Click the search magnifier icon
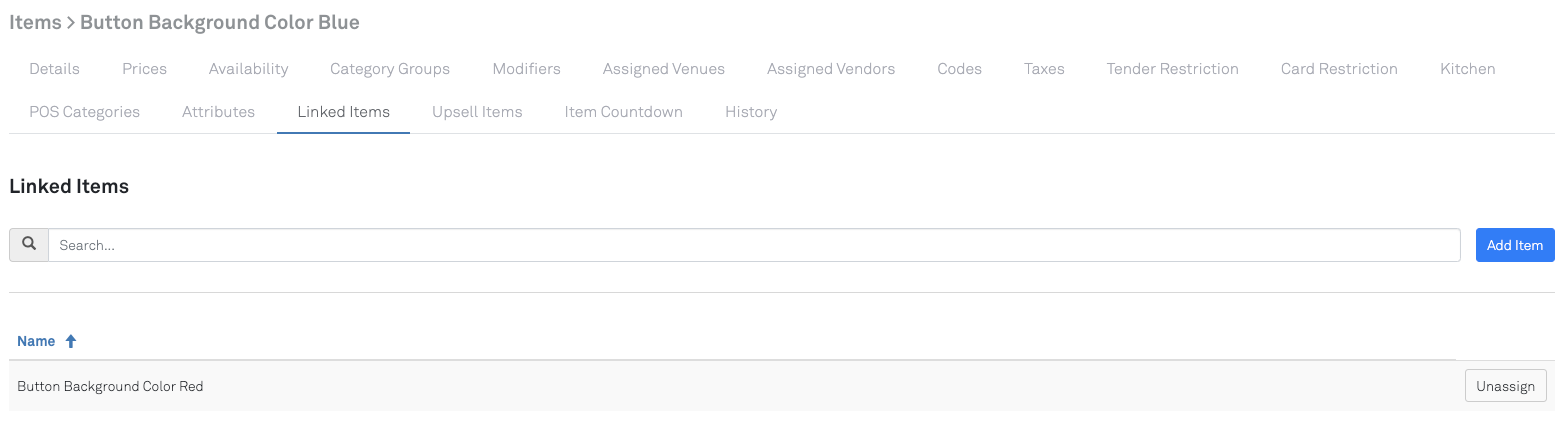This screenshot has height=429, width=1565. pyautogui.click(x=29, y=245)
